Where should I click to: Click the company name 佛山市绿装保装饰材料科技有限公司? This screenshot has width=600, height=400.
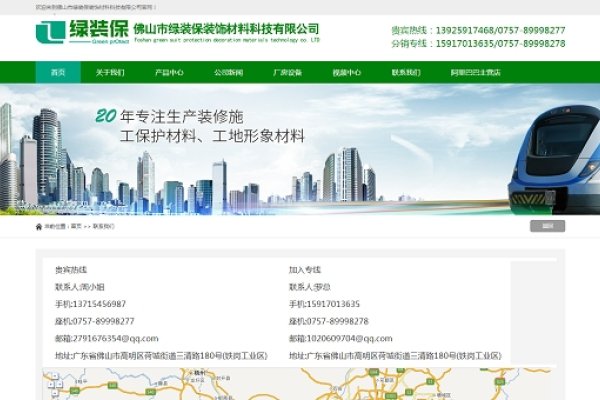(226, 29)
